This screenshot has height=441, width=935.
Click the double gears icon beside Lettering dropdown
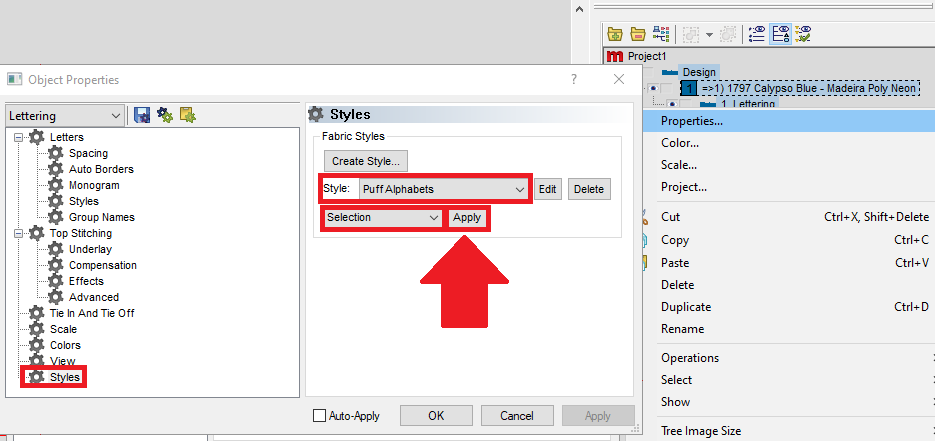[164, 115]
